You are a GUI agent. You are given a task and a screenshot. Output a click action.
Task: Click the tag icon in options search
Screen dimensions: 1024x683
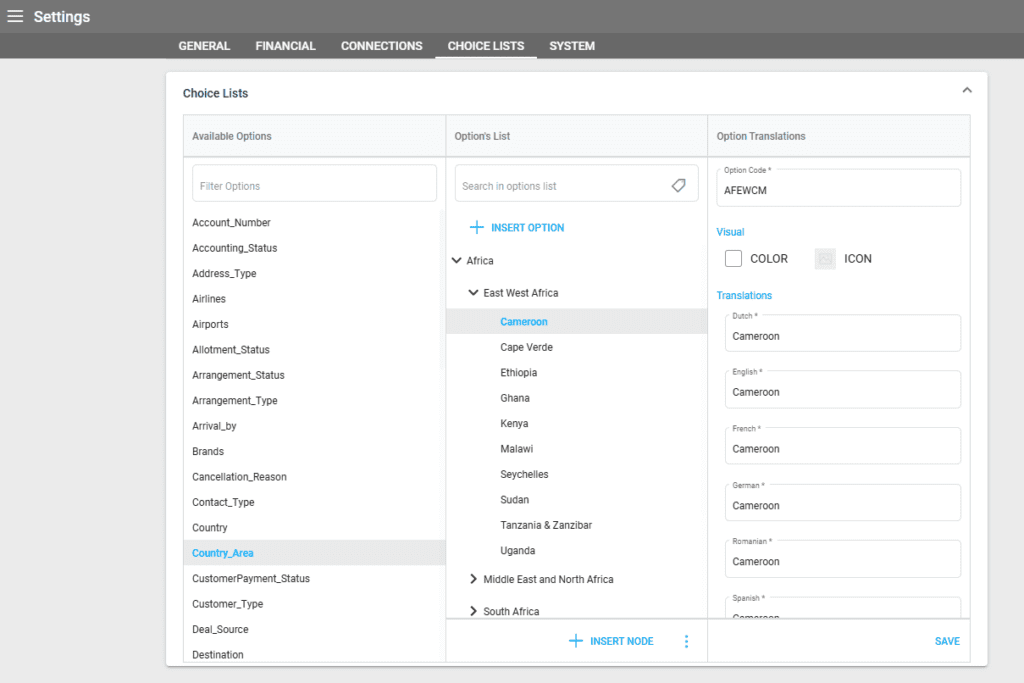click(x=678, y=186)
